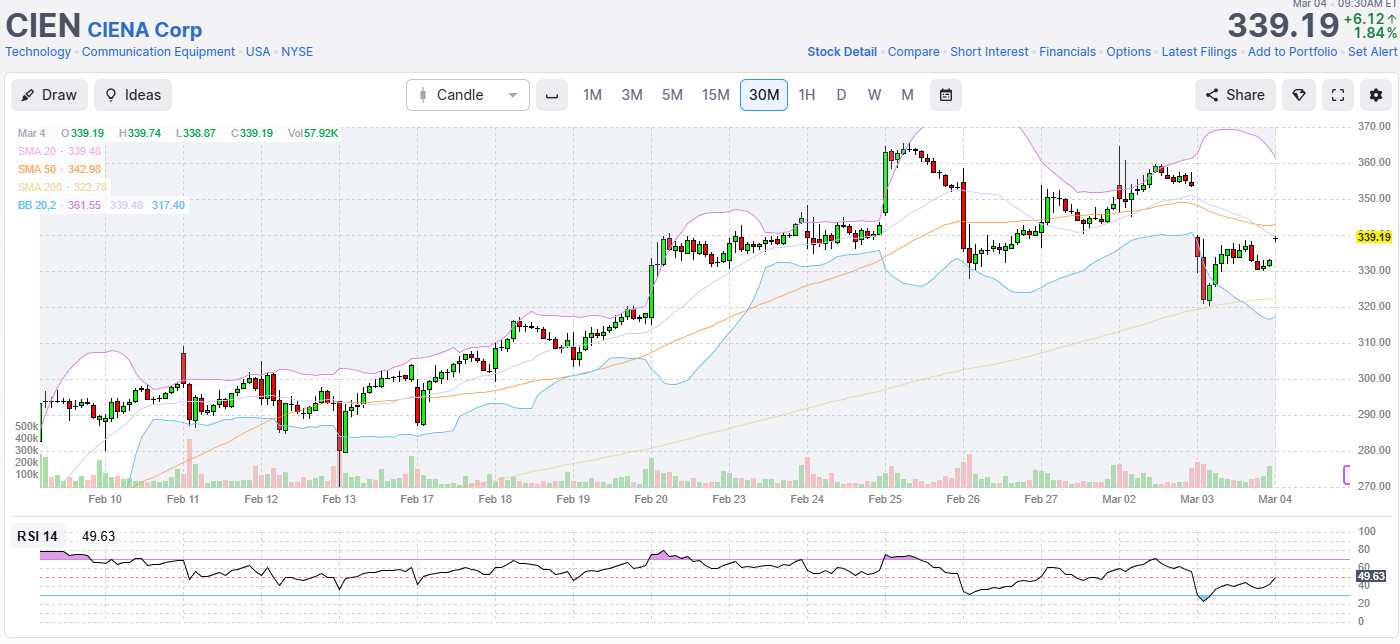The width and height of the screenshot is (1400, 644).
Task: Click the purple marker on the volume axis
Action: [1346, 473]
